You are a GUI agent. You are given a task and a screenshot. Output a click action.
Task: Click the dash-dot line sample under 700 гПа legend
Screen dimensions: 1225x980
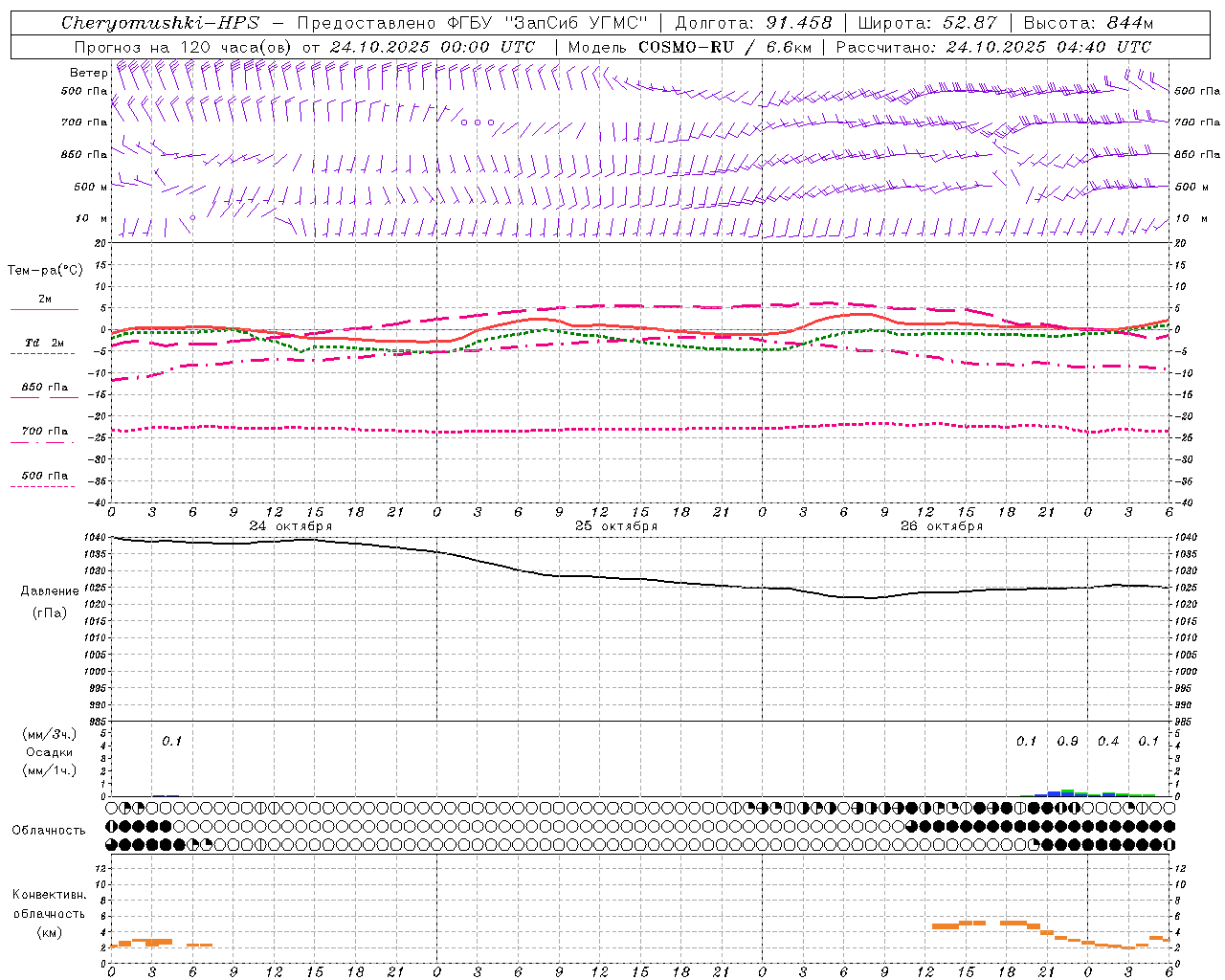click(x=42, y=442)
